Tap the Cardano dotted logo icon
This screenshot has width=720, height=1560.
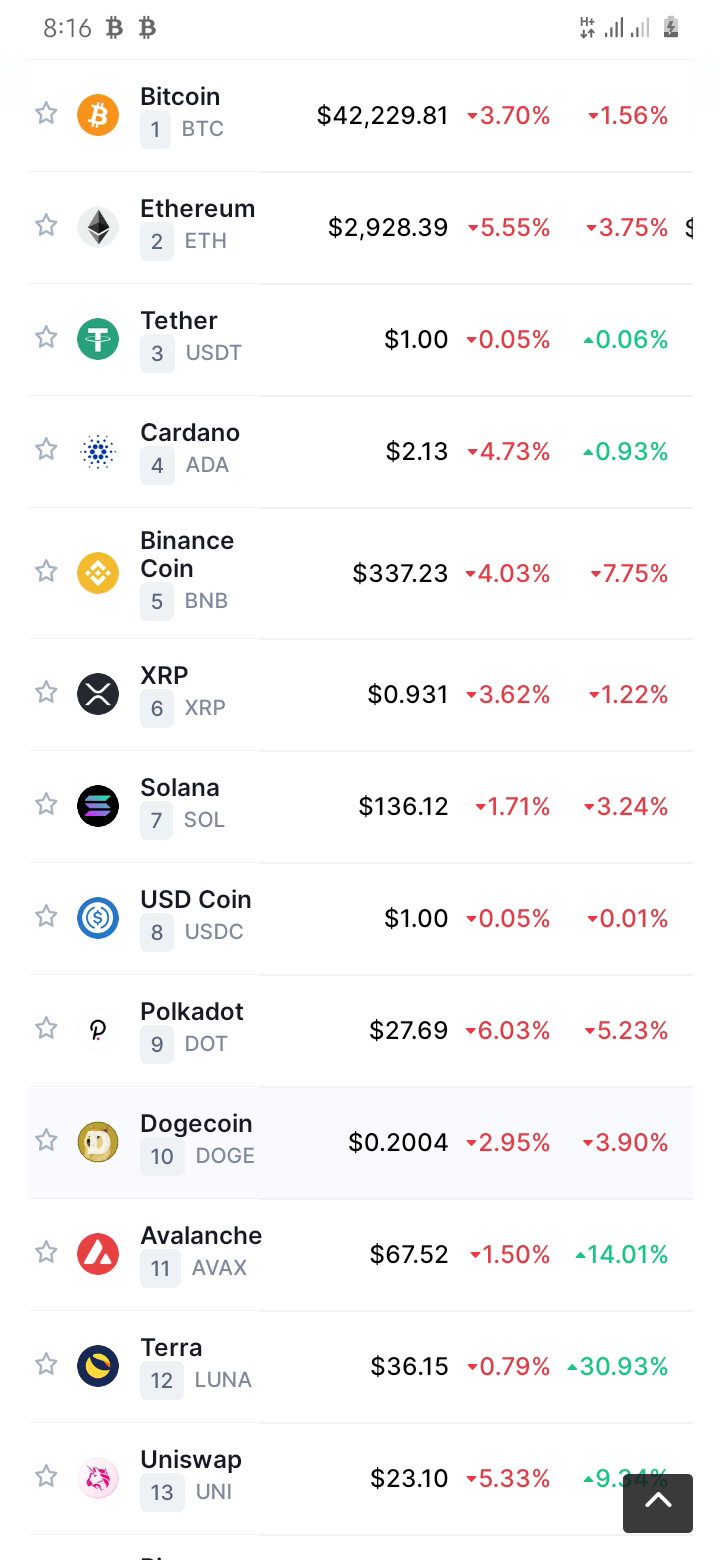click(x=98, y=452)
